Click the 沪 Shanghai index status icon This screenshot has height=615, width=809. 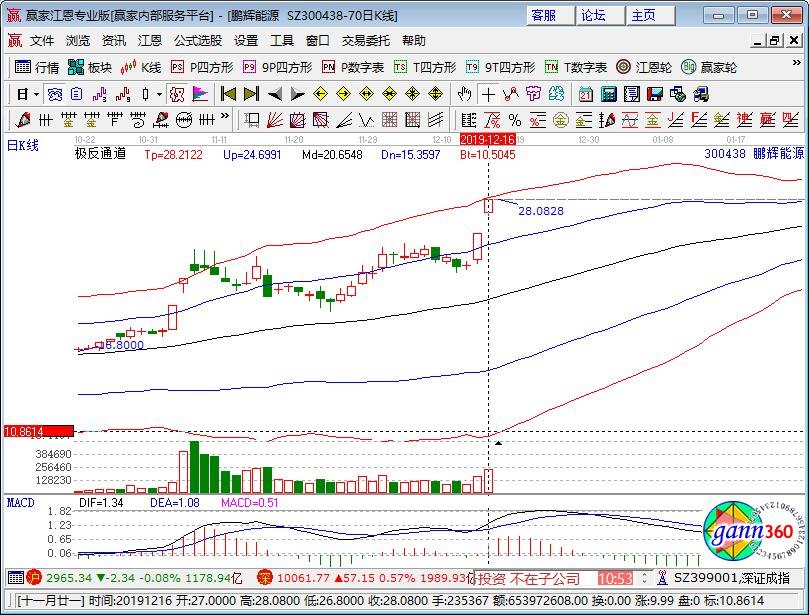coord(34,577)
